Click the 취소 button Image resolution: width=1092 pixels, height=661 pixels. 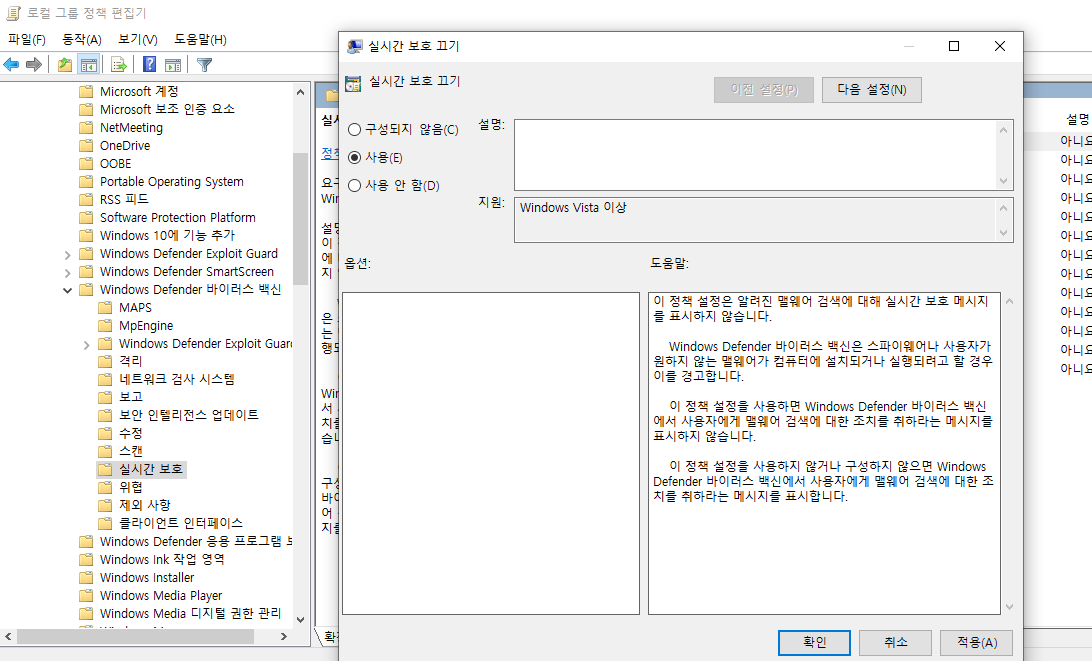coord(895,642)
